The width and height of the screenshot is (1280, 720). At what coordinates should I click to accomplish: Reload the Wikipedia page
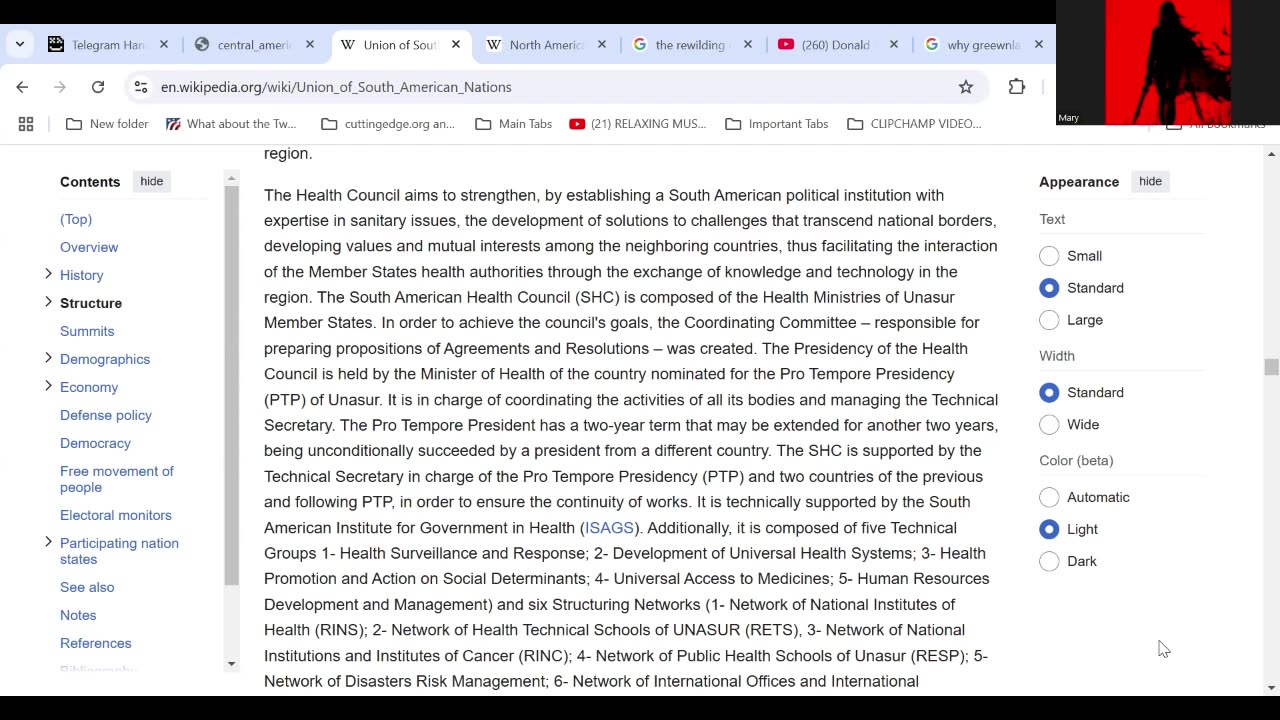pyautogui.click(x=98, y=87)
